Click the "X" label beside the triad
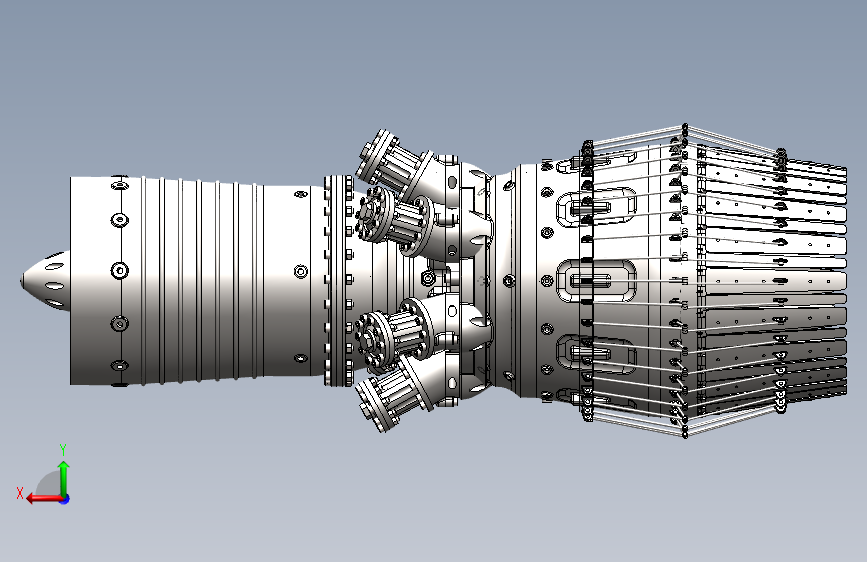The height and width of the screenshot is (562, 867). coord(20,493)
